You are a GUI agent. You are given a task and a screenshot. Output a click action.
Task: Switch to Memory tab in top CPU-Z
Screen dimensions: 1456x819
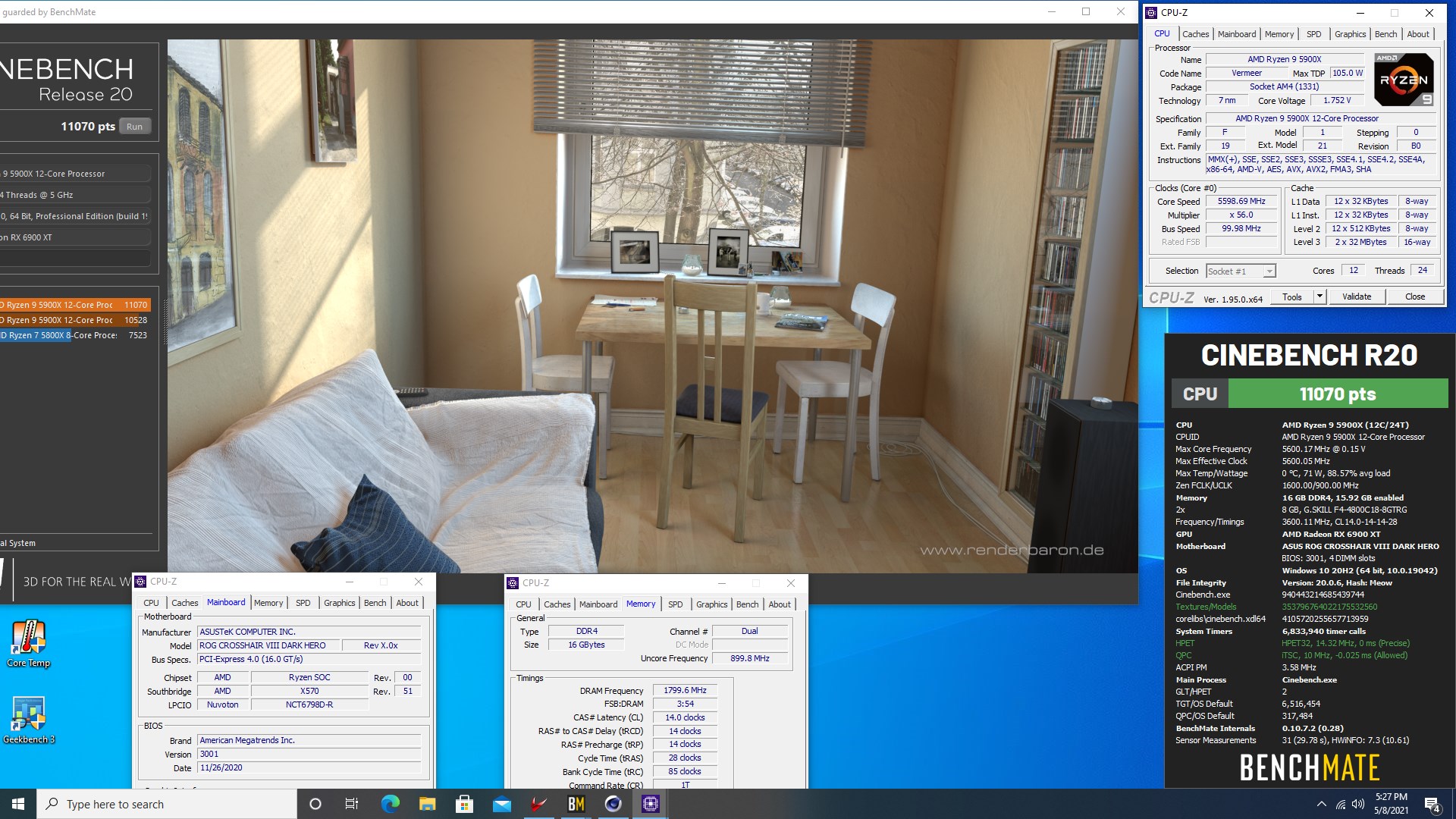pos(1279,34)
